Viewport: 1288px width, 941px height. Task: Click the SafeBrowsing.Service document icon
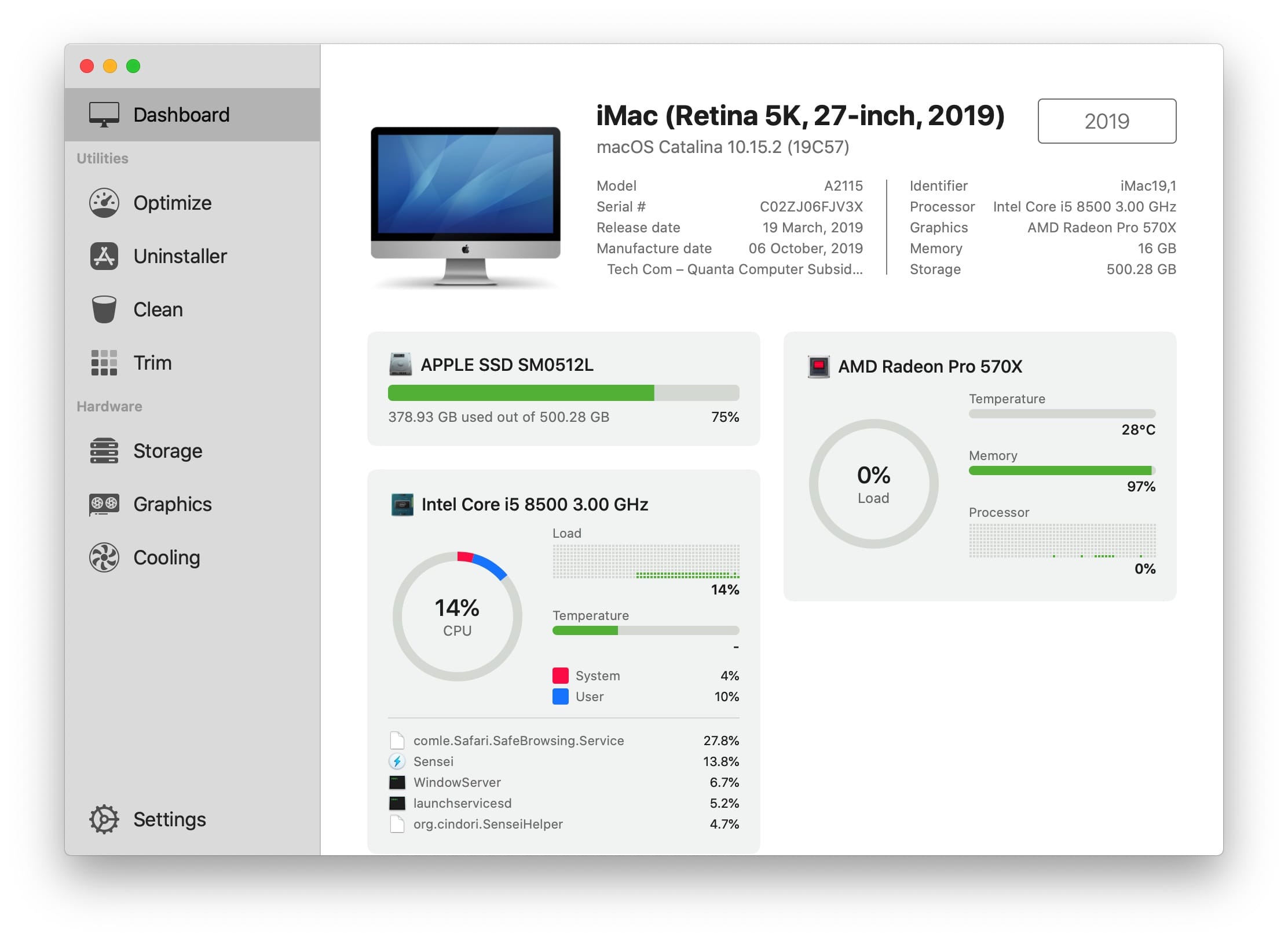coord(397,741)
